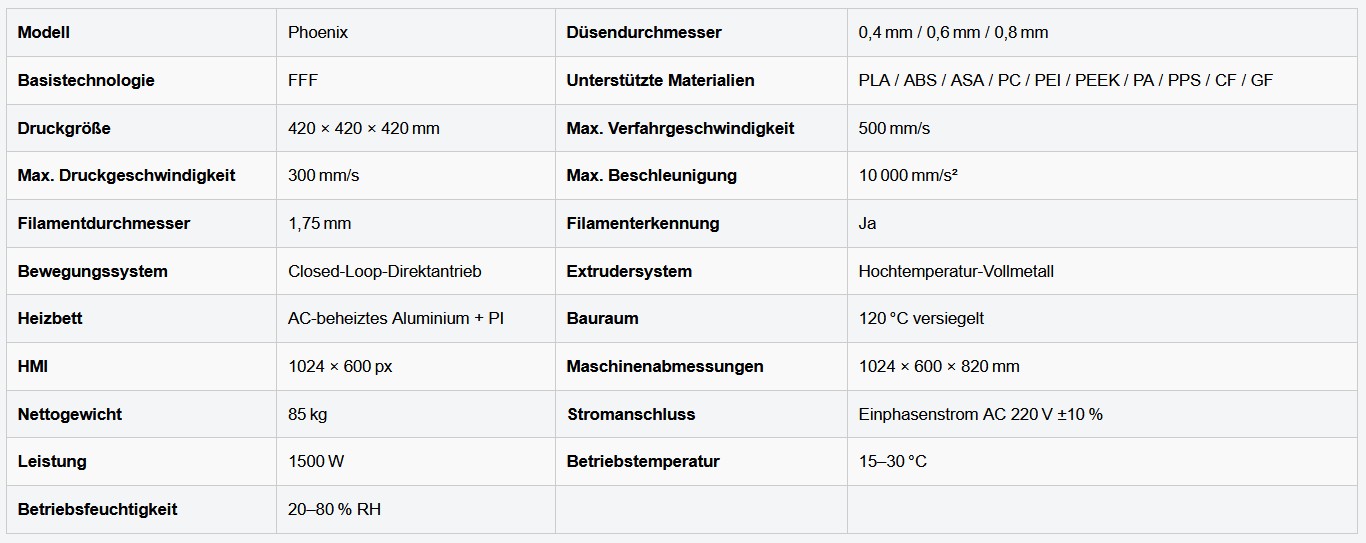Click the 'Druckgröße' row label
Image resolution: width=1366 pixels, height=543 pixels.
[x=64, y=128]
